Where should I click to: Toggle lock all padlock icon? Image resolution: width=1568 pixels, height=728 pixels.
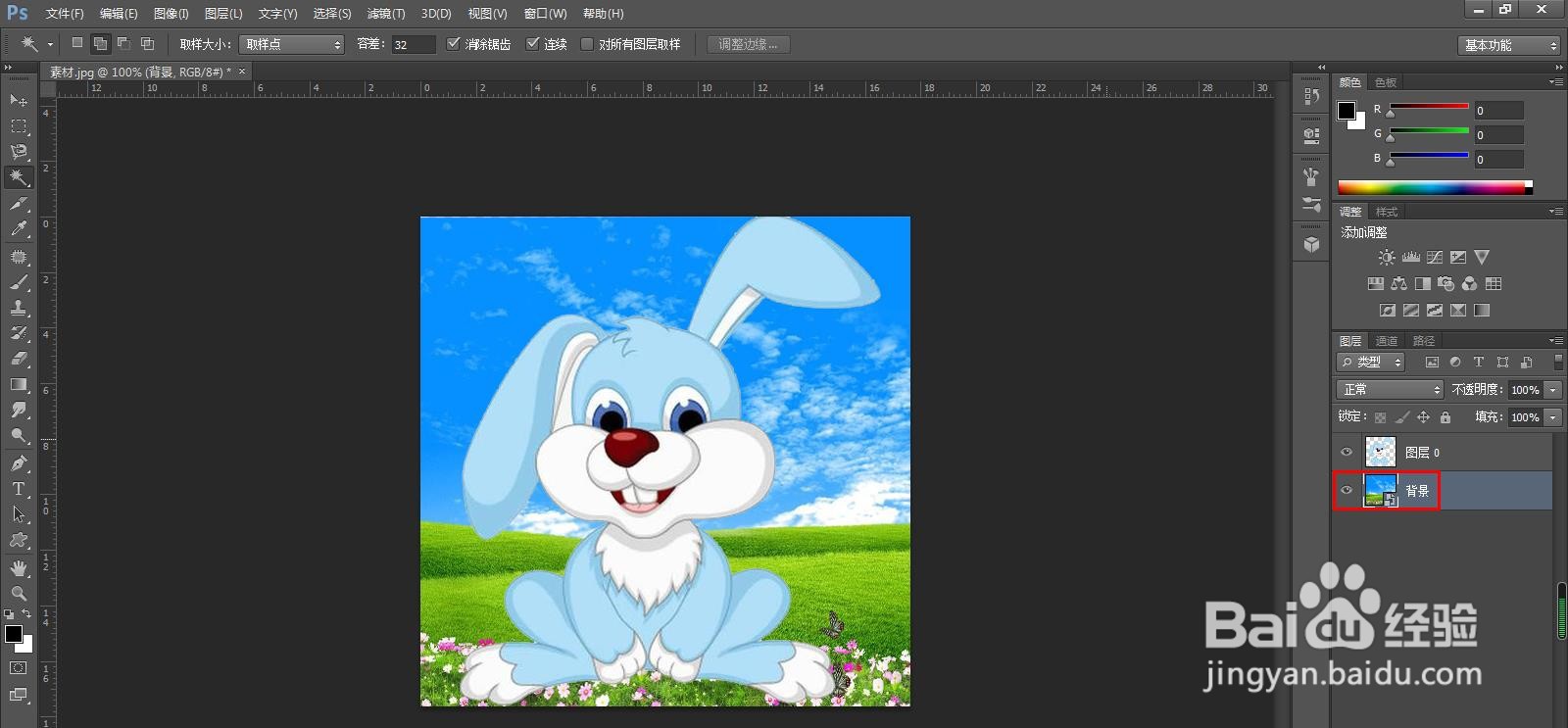[x=1445, y=417]
